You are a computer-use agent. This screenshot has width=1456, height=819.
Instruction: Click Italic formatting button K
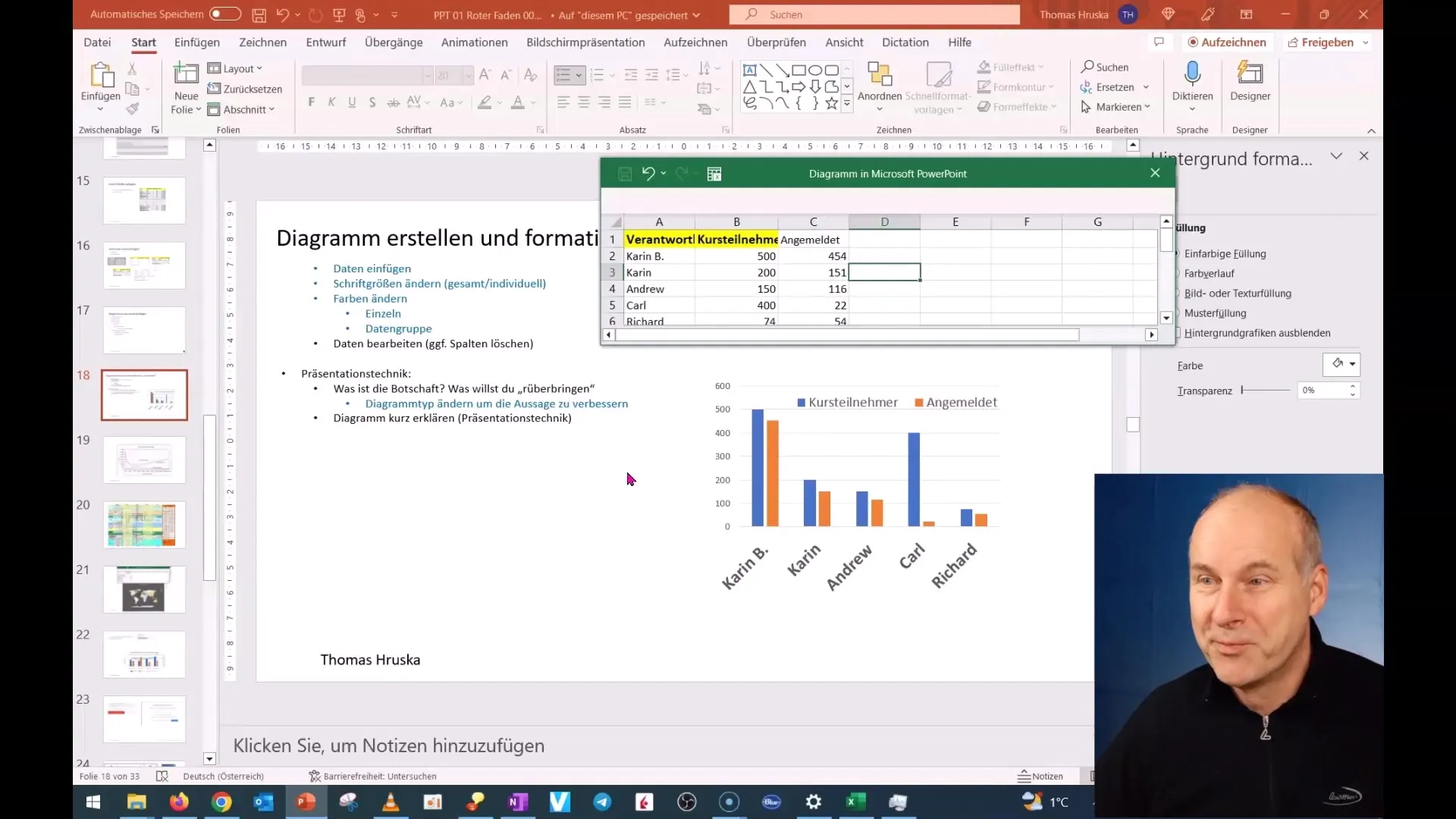[x=331, y=102]
